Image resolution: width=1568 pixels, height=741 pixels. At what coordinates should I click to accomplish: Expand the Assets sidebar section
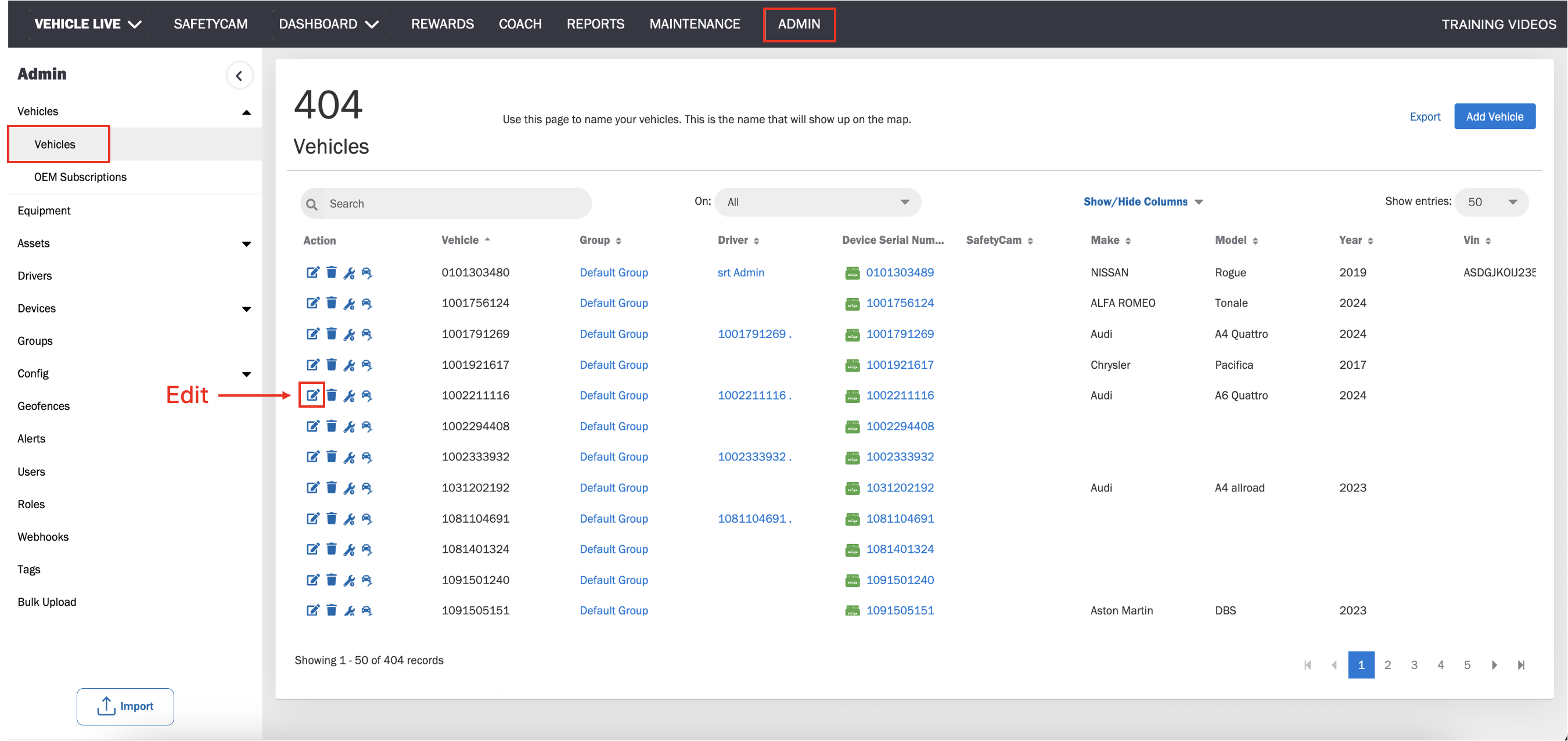point(246,243)
